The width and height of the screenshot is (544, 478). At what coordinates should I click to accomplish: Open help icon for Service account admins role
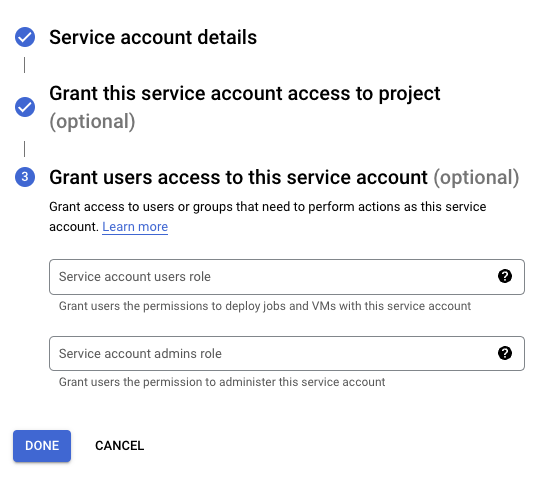pyautogui.click(x=505, y=353)
